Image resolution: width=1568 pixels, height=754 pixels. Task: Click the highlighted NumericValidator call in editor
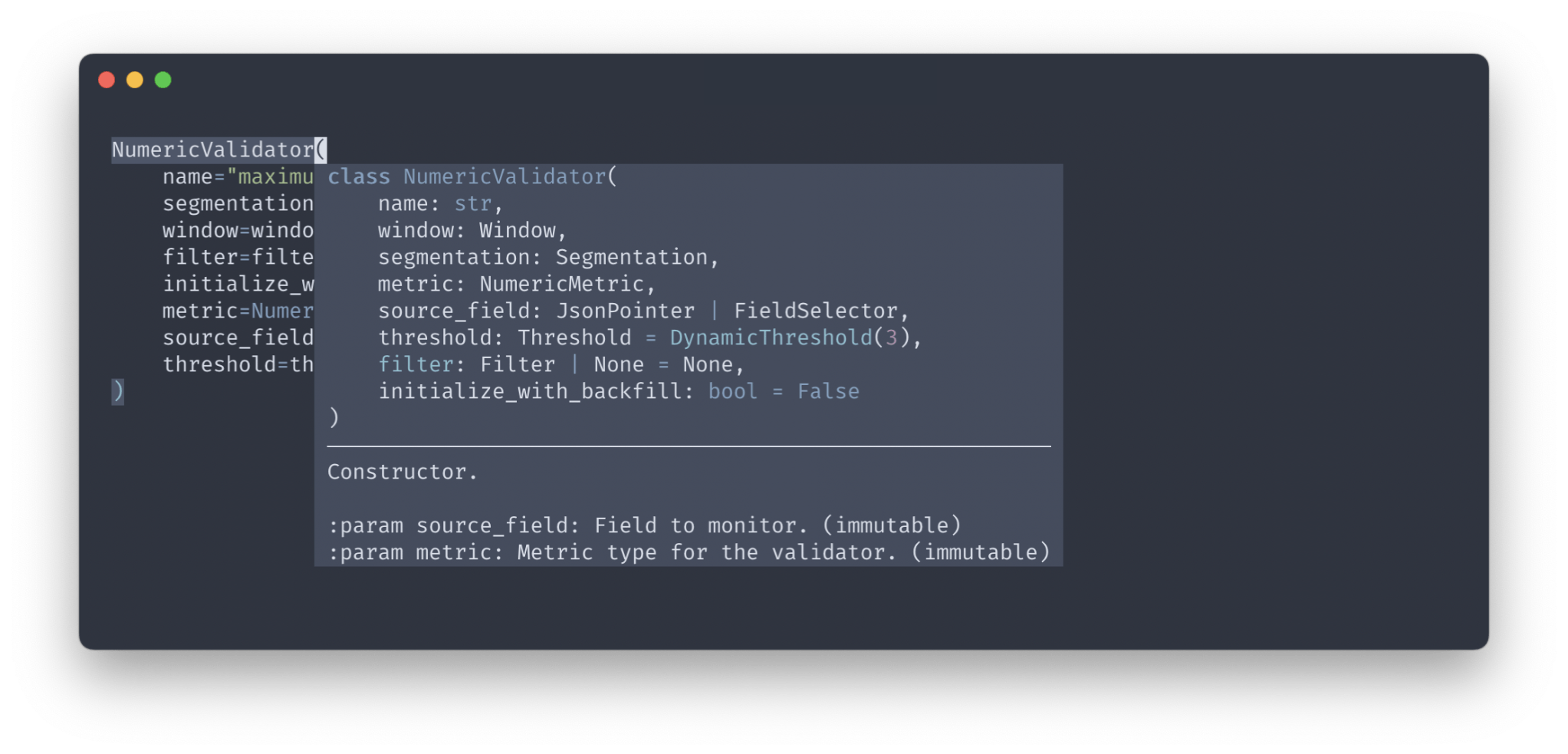point(212,150)
